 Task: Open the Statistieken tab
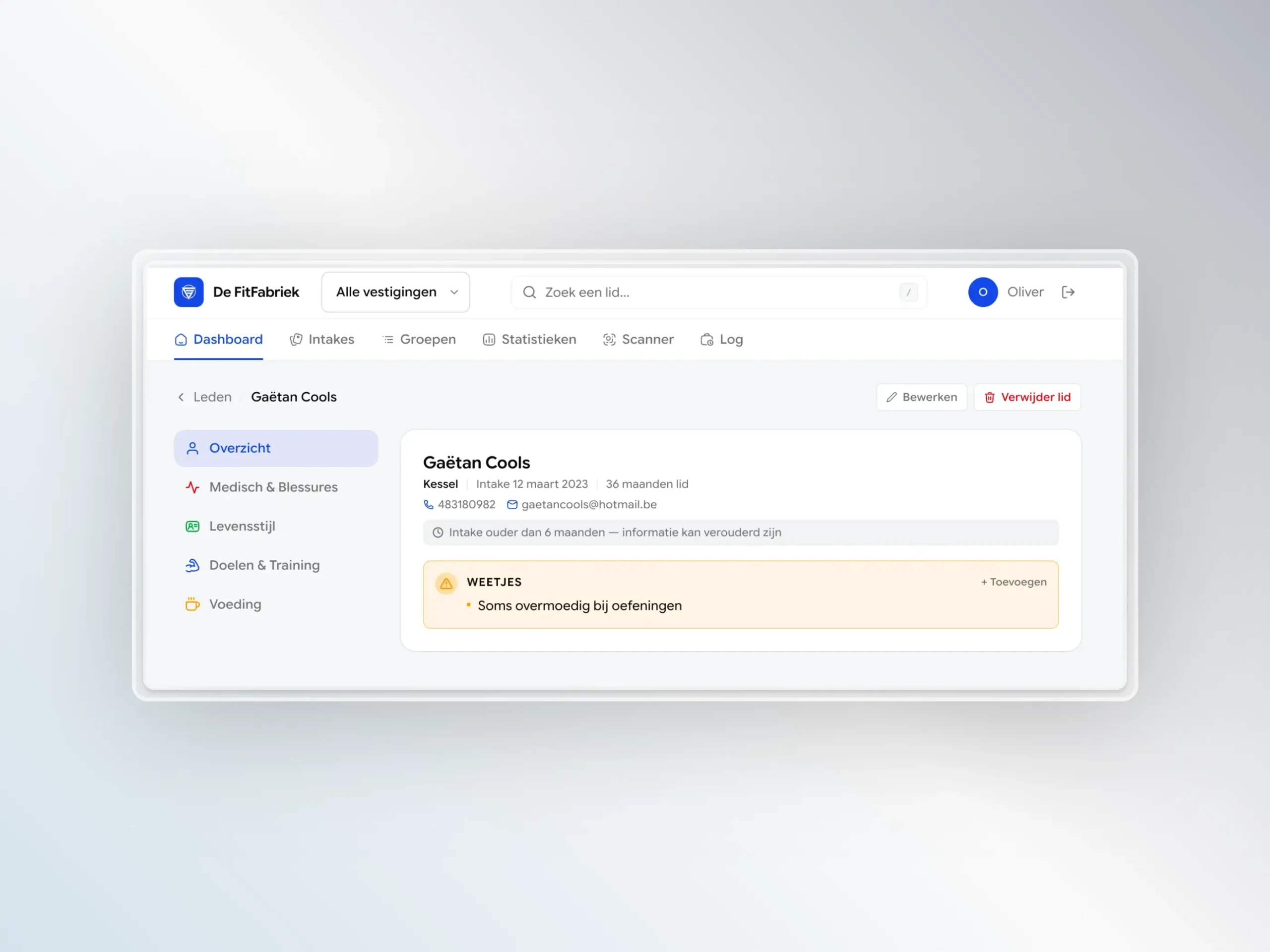tap(529, 340)
